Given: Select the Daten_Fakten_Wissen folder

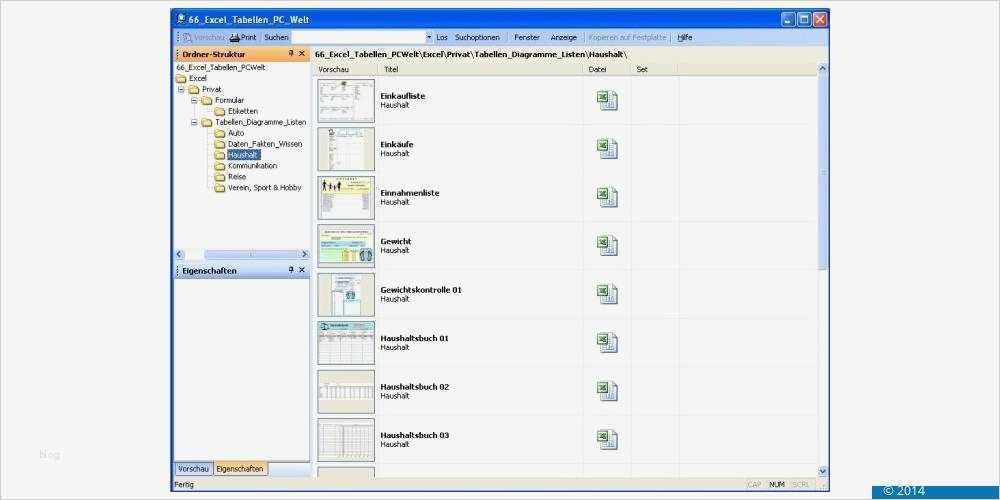Looking at the screenshot, I should click(x=265, y=144).
